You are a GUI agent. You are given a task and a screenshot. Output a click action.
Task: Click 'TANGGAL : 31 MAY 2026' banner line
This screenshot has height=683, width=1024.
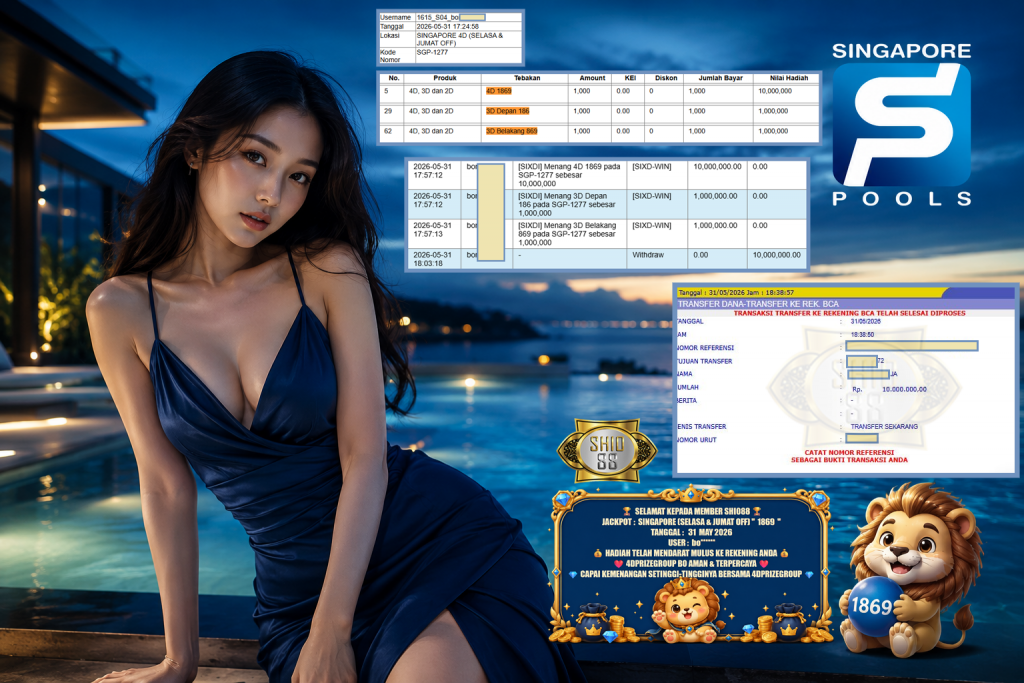[692, 532]
